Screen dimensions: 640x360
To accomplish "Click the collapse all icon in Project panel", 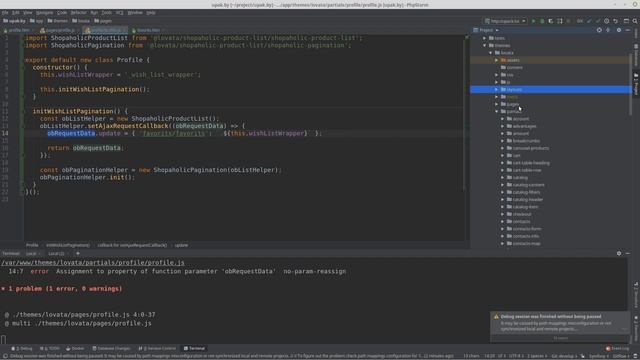I will (608, 30).
